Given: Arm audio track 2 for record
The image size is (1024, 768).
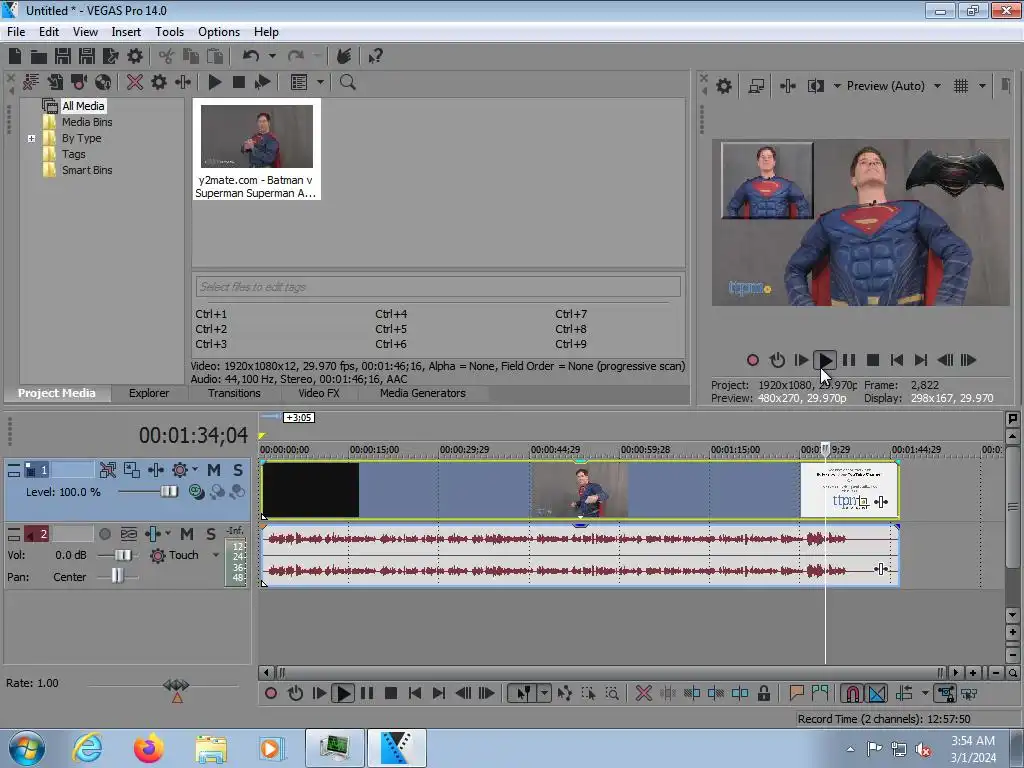Looking at the screenshot, I should [x=104, y=534].
